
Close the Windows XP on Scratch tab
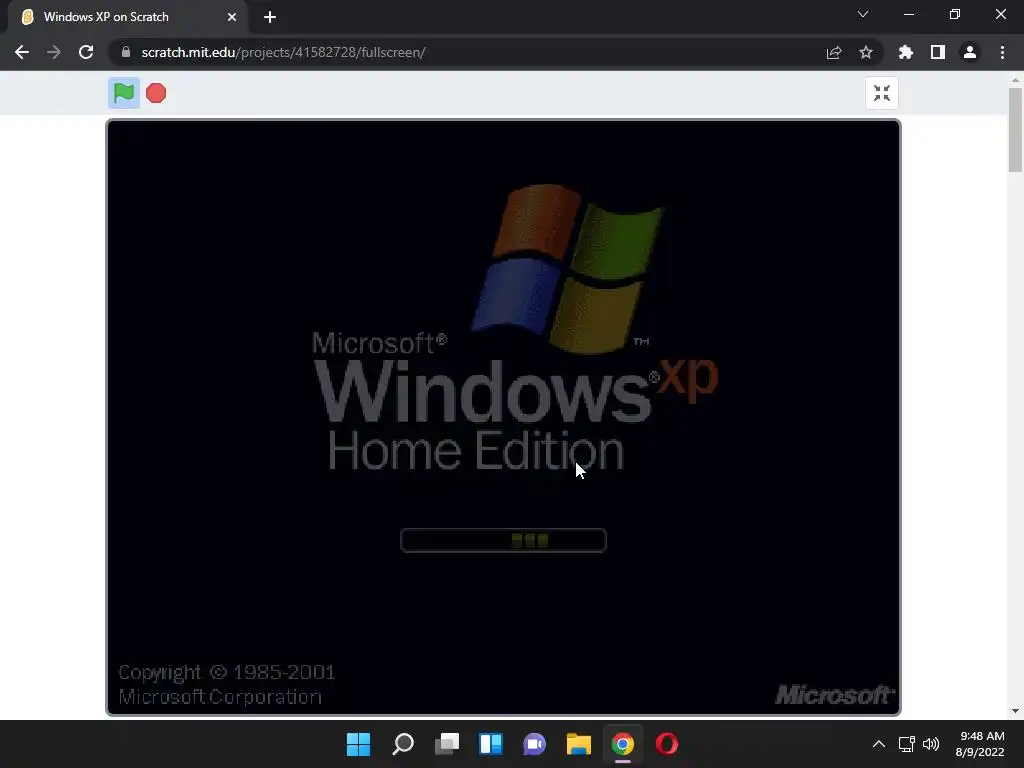(232, 17)
